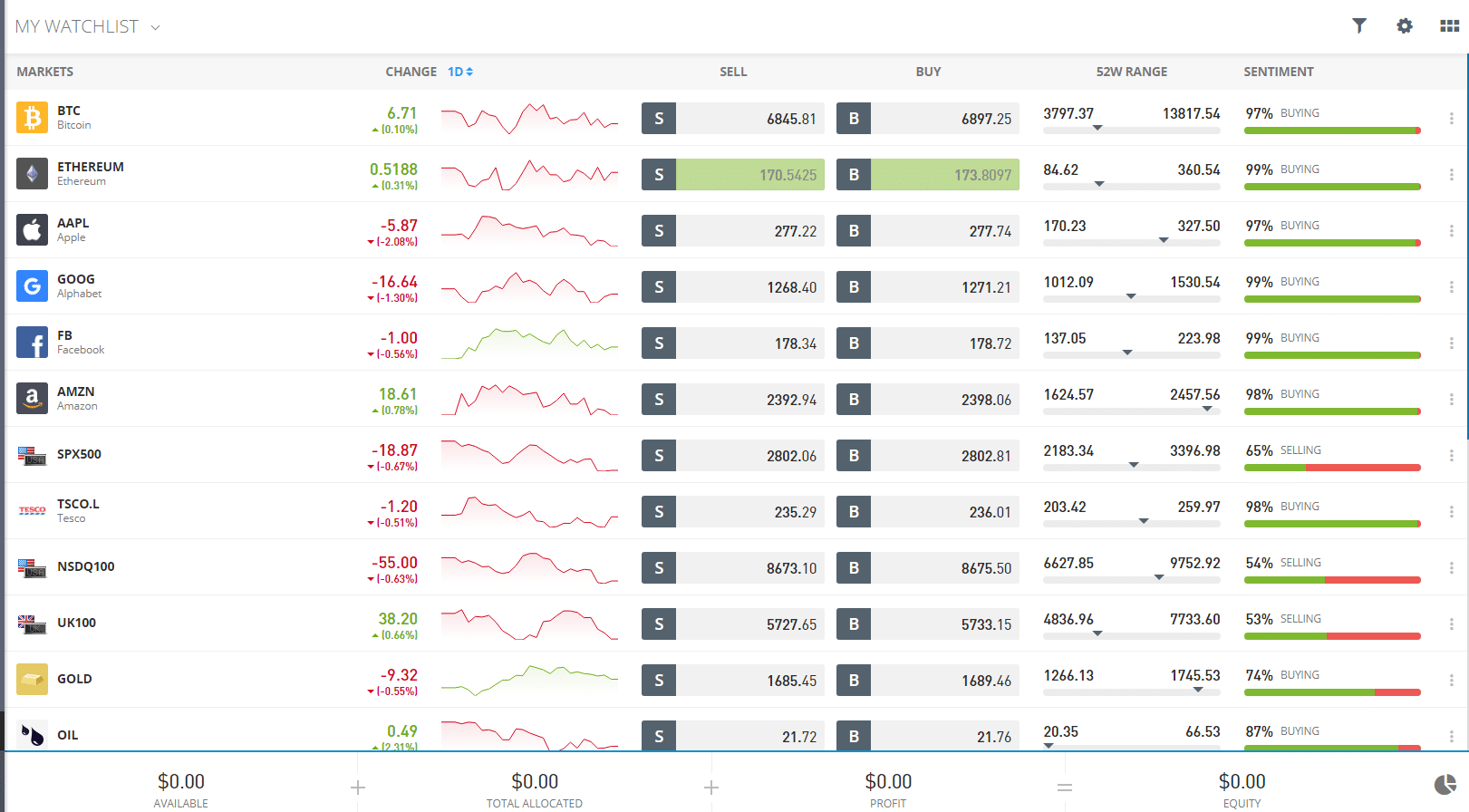Click SPX500 sentiment bar

tap(1332, 468)
